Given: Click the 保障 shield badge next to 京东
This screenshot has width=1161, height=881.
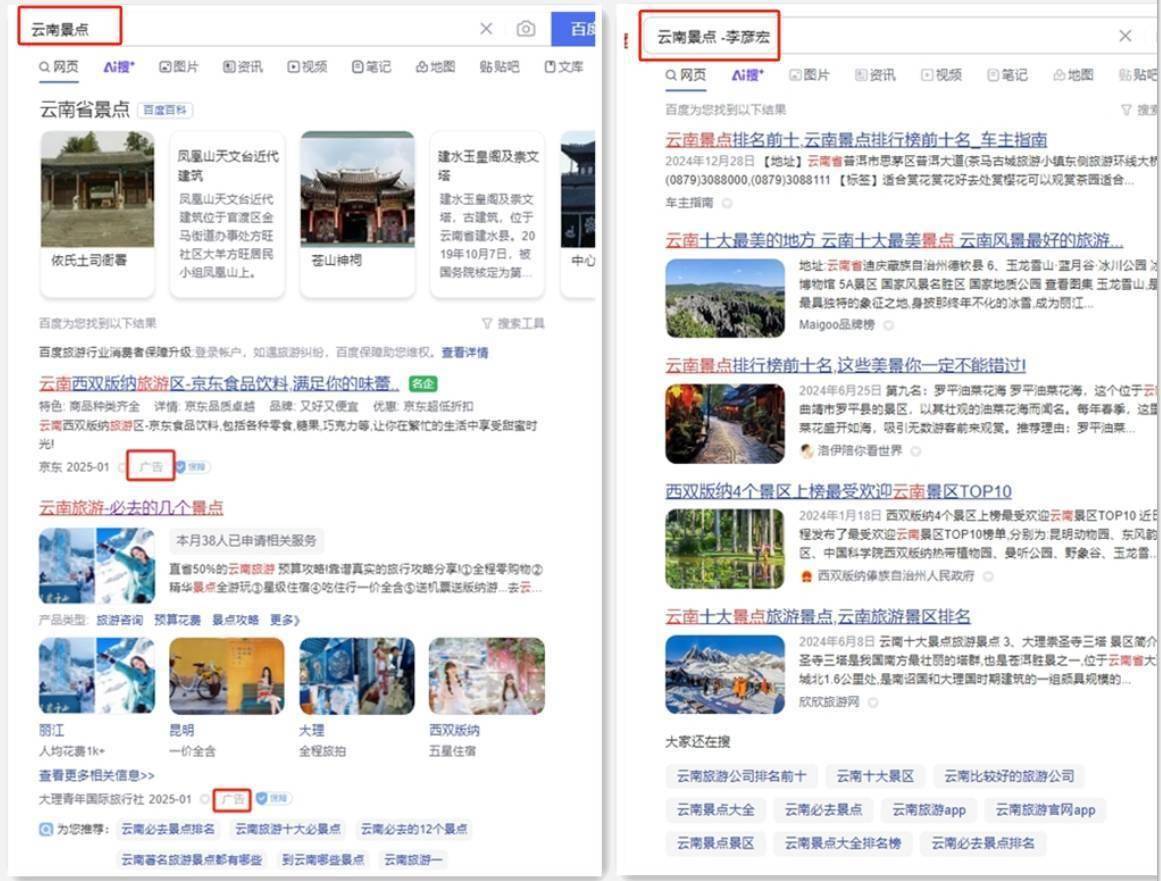Looking at the screenshot, I should pyautogui.click(x=193, y=467).
